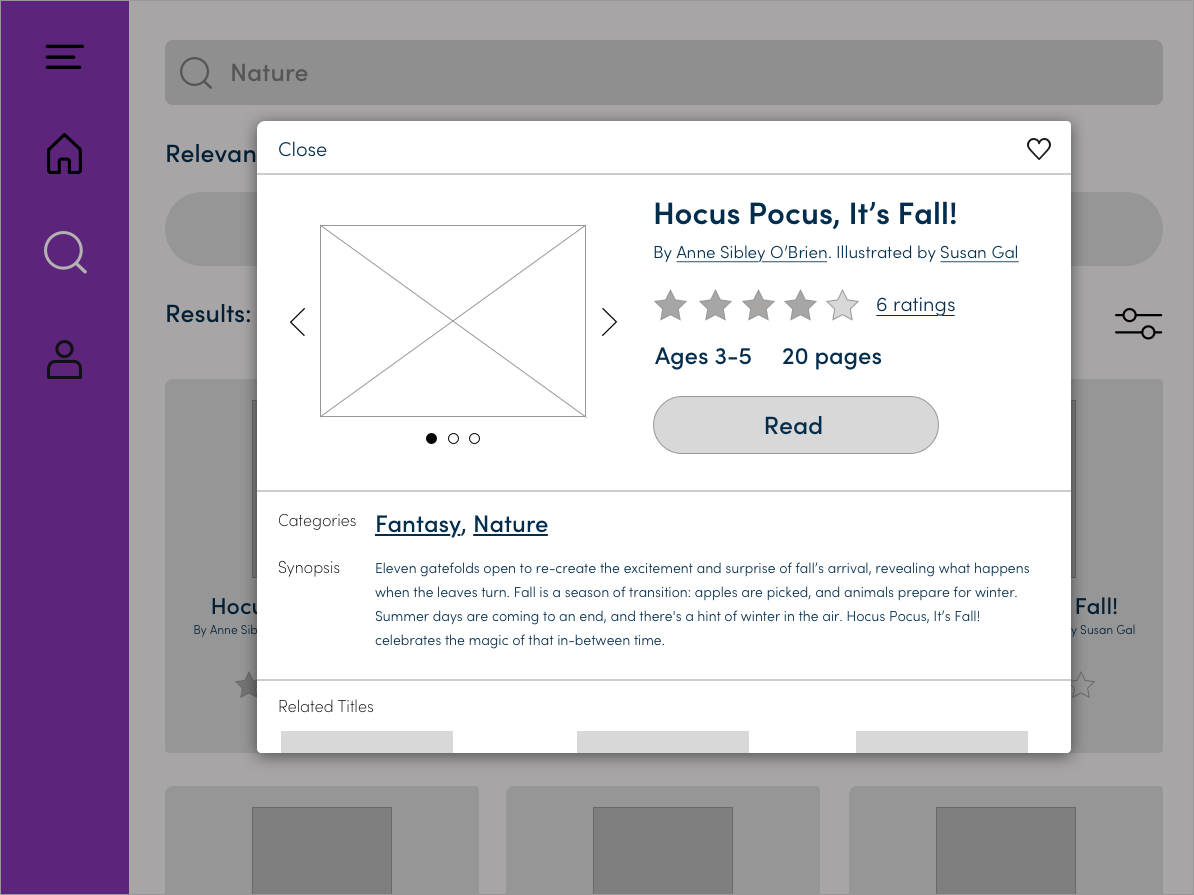1194x895 pixels.
Task: Show previous cover image arrow
Action: [297, 322]
